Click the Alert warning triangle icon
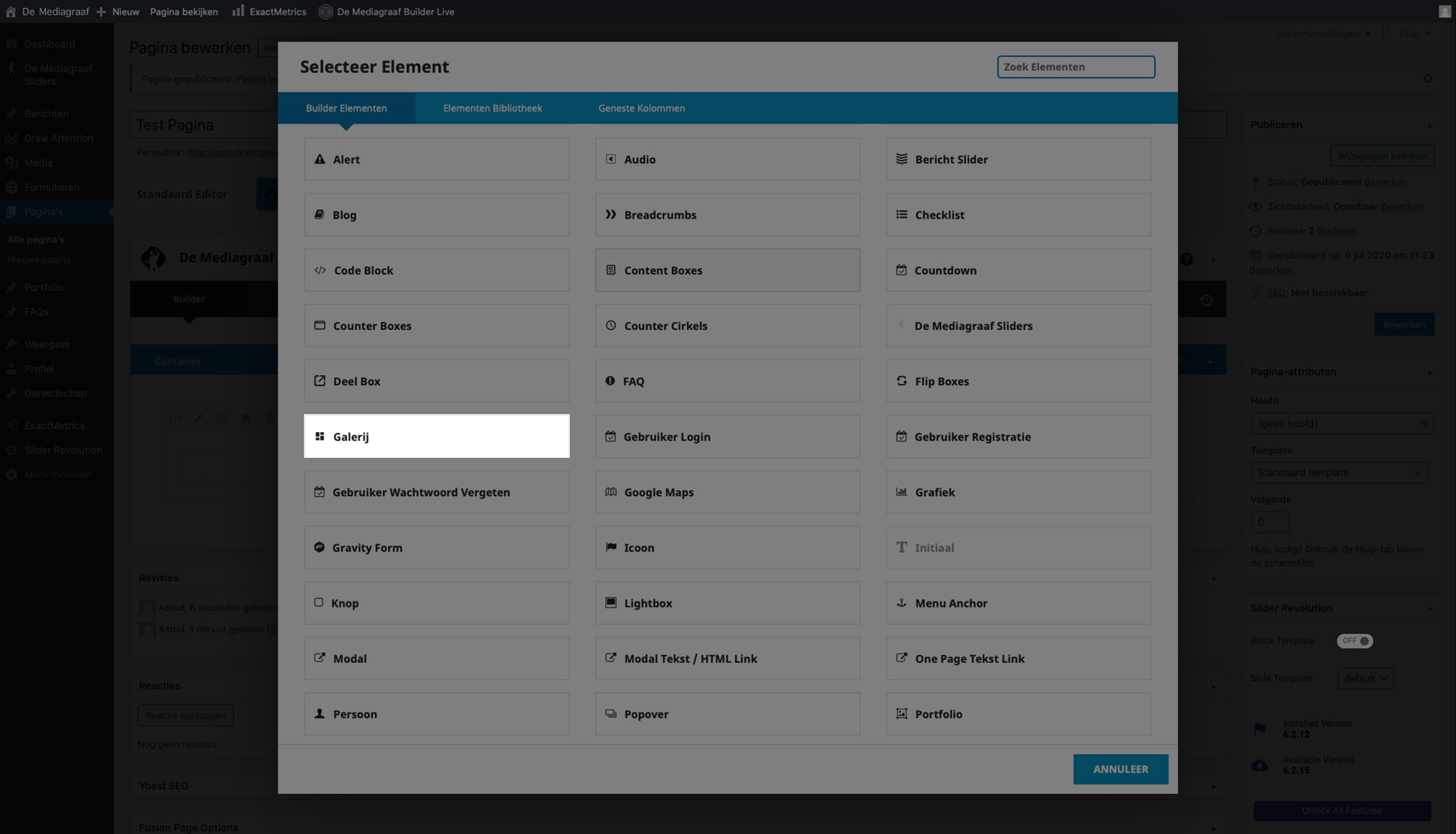The width and height of the screenshot is (1456, 834). pos(320,159)
